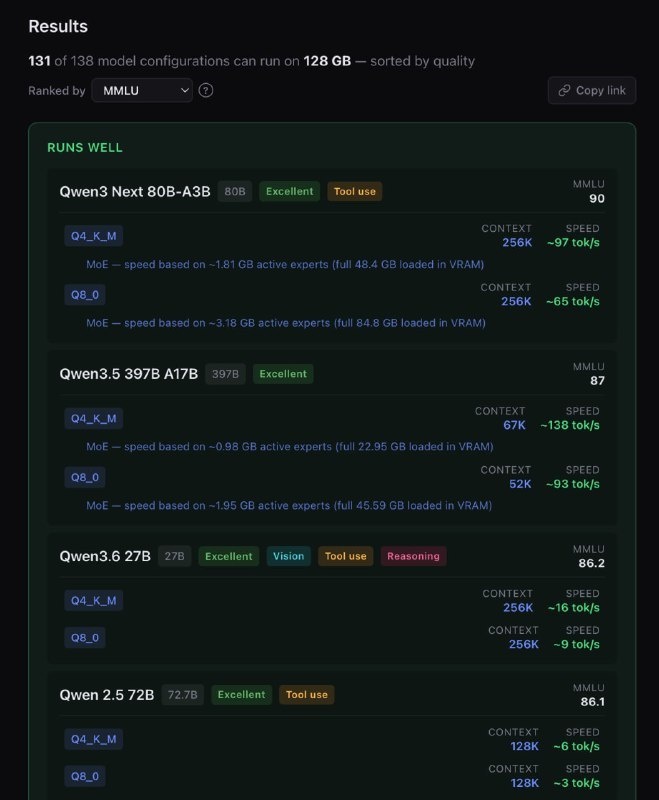Click the Qwen3.6 27B model title

[x=105, y=556]
